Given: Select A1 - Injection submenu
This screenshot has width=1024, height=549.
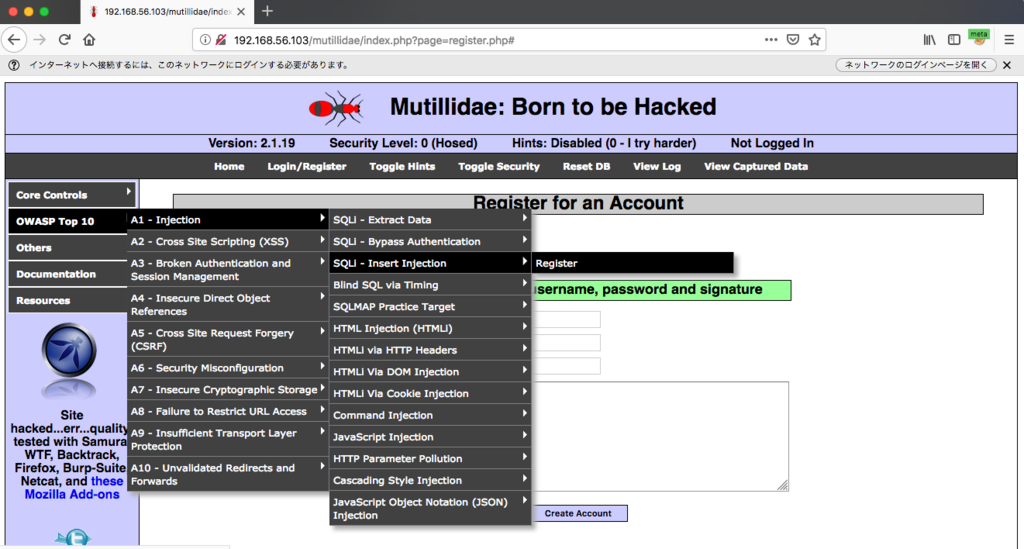Looking at the screenshot, I should pyautogui.click(x=228, y=220).
